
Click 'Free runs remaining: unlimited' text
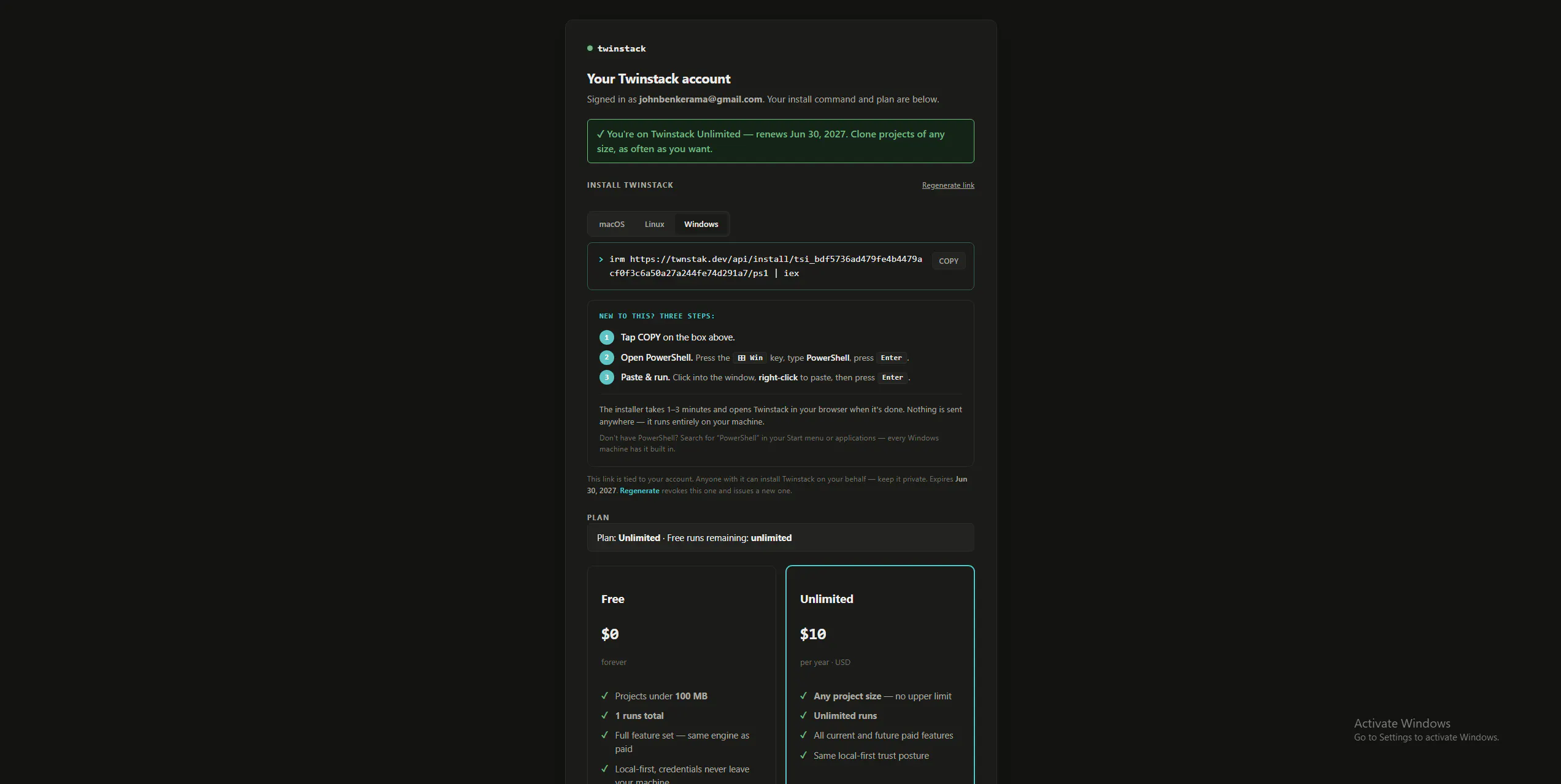(729, 538)
